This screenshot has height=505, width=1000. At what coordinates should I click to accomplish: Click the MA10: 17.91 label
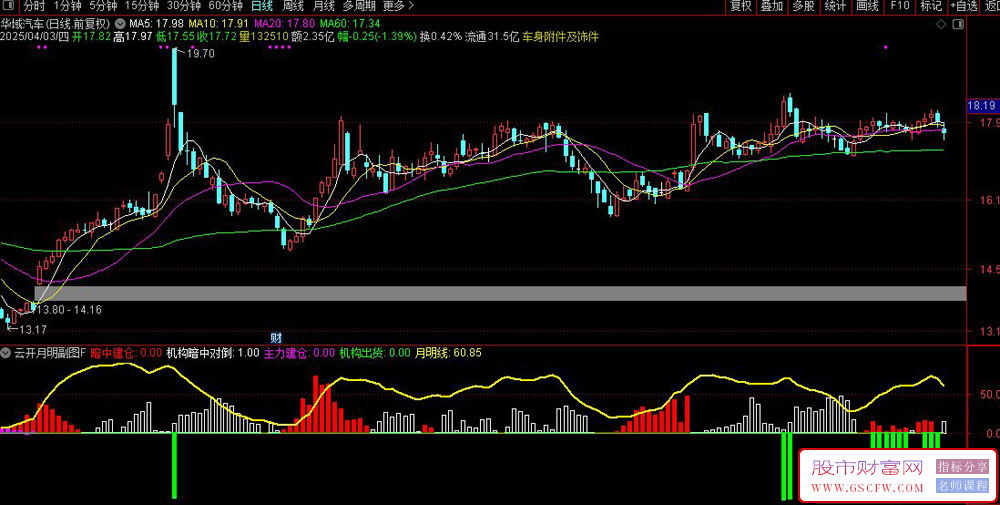click(218, 24)
